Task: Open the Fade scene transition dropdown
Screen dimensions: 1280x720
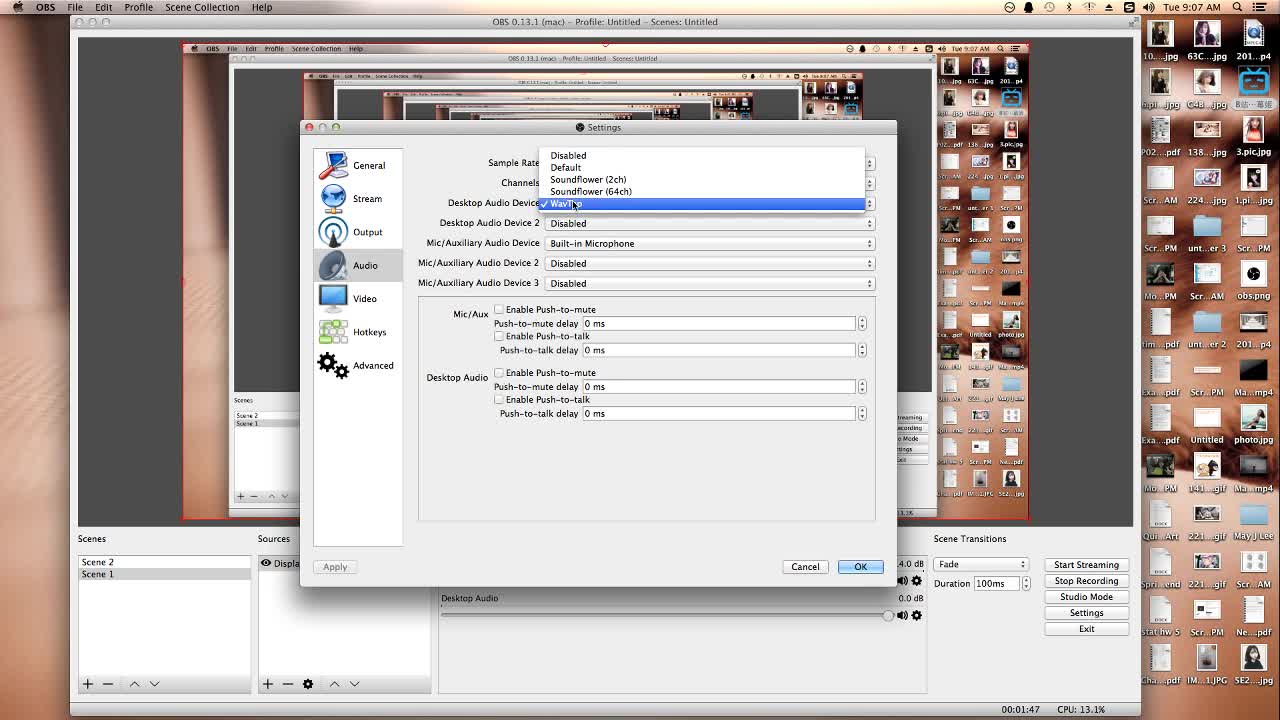Action: (x=981, y=564)
